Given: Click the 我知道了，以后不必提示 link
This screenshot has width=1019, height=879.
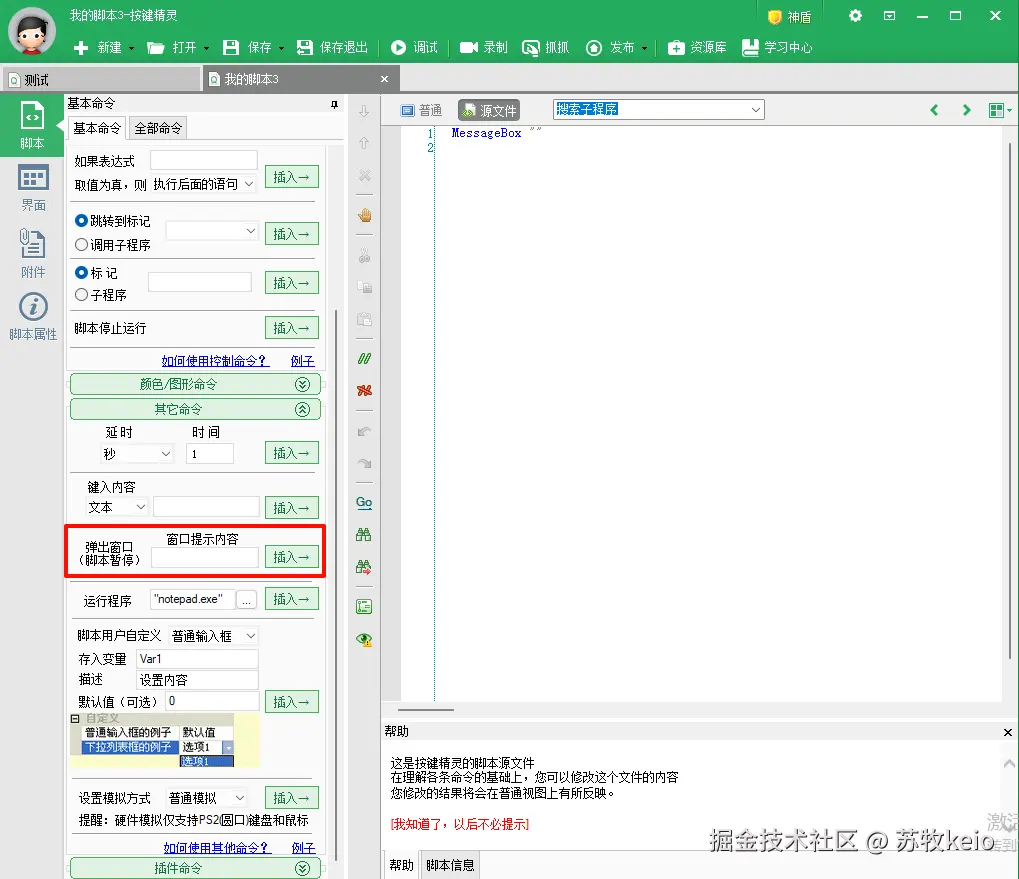Looking at the screenshot, I should click(459, 824).
